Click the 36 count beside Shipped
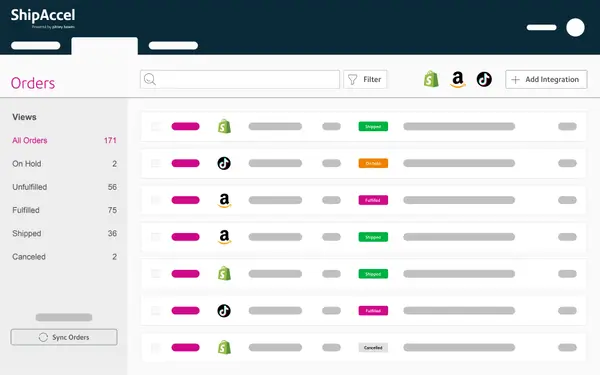The height and width of the screenshot is (375, 600). point(112,233)
